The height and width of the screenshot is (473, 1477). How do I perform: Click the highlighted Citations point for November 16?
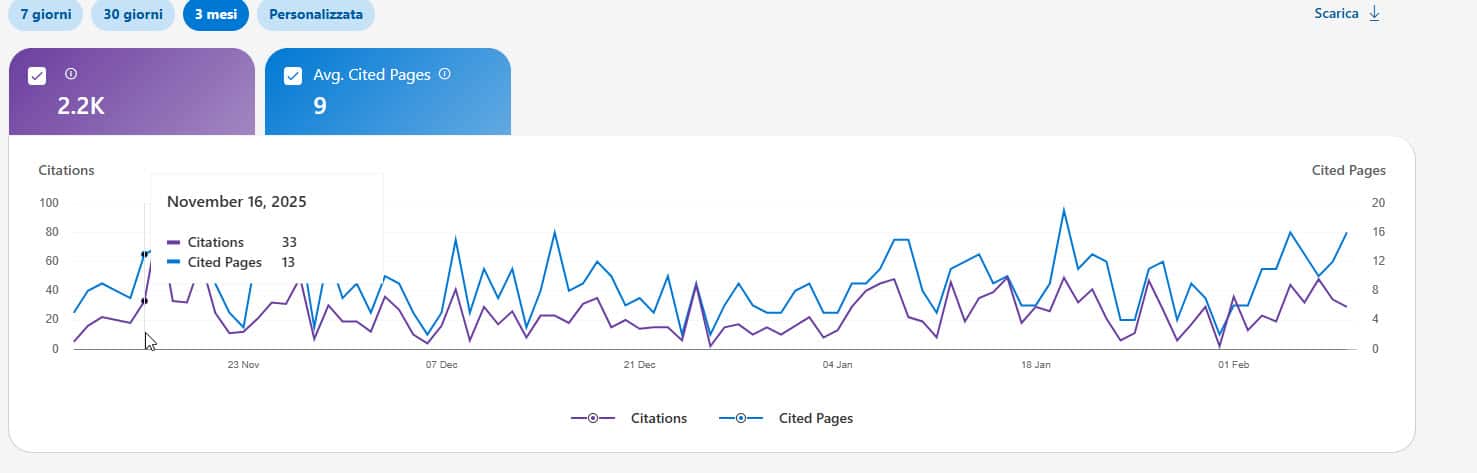click(145, 300)
